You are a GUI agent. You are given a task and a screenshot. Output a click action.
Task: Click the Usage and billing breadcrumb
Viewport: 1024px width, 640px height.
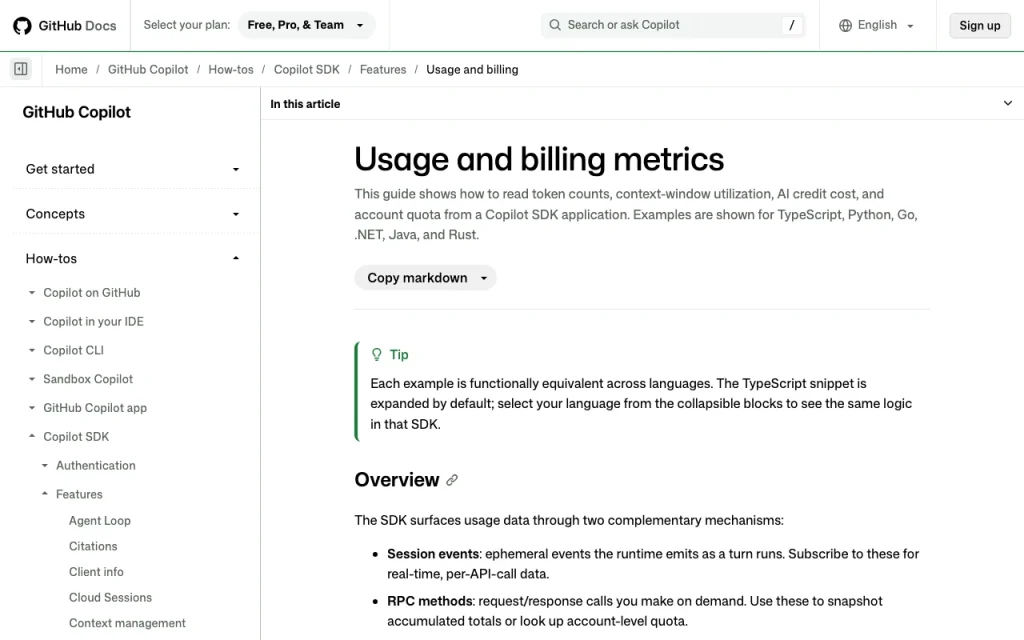click(x=472, y=69)
